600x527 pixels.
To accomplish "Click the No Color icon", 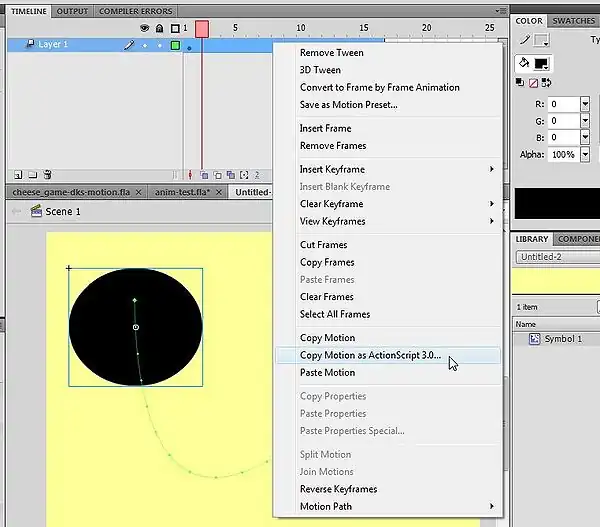I will click(x=533, y=82).
